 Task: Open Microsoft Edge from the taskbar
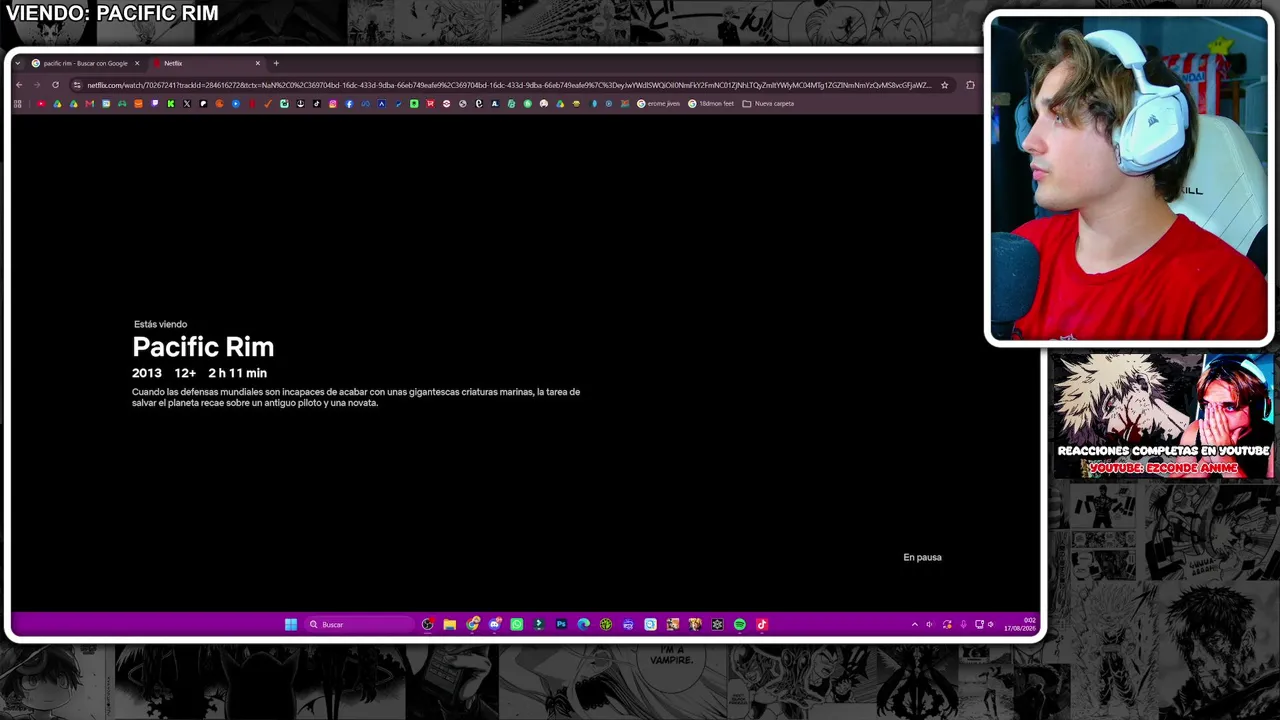pos(583,624)
